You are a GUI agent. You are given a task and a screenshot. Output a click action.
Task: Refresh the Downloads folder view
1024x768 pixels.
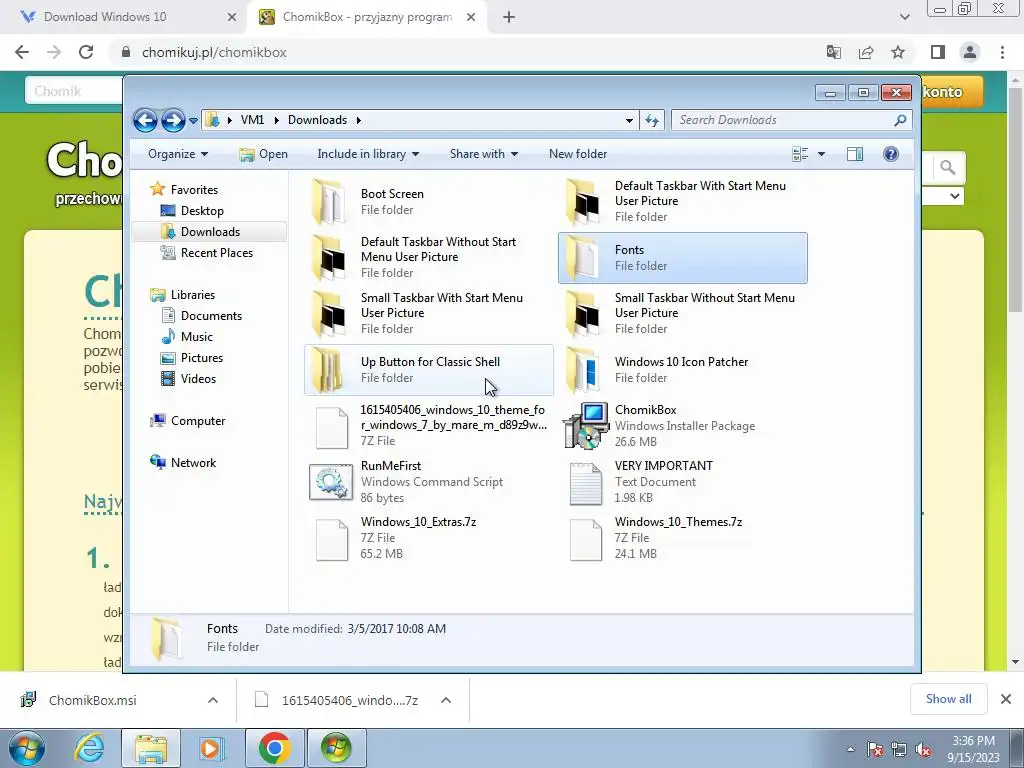coord(652,120)
